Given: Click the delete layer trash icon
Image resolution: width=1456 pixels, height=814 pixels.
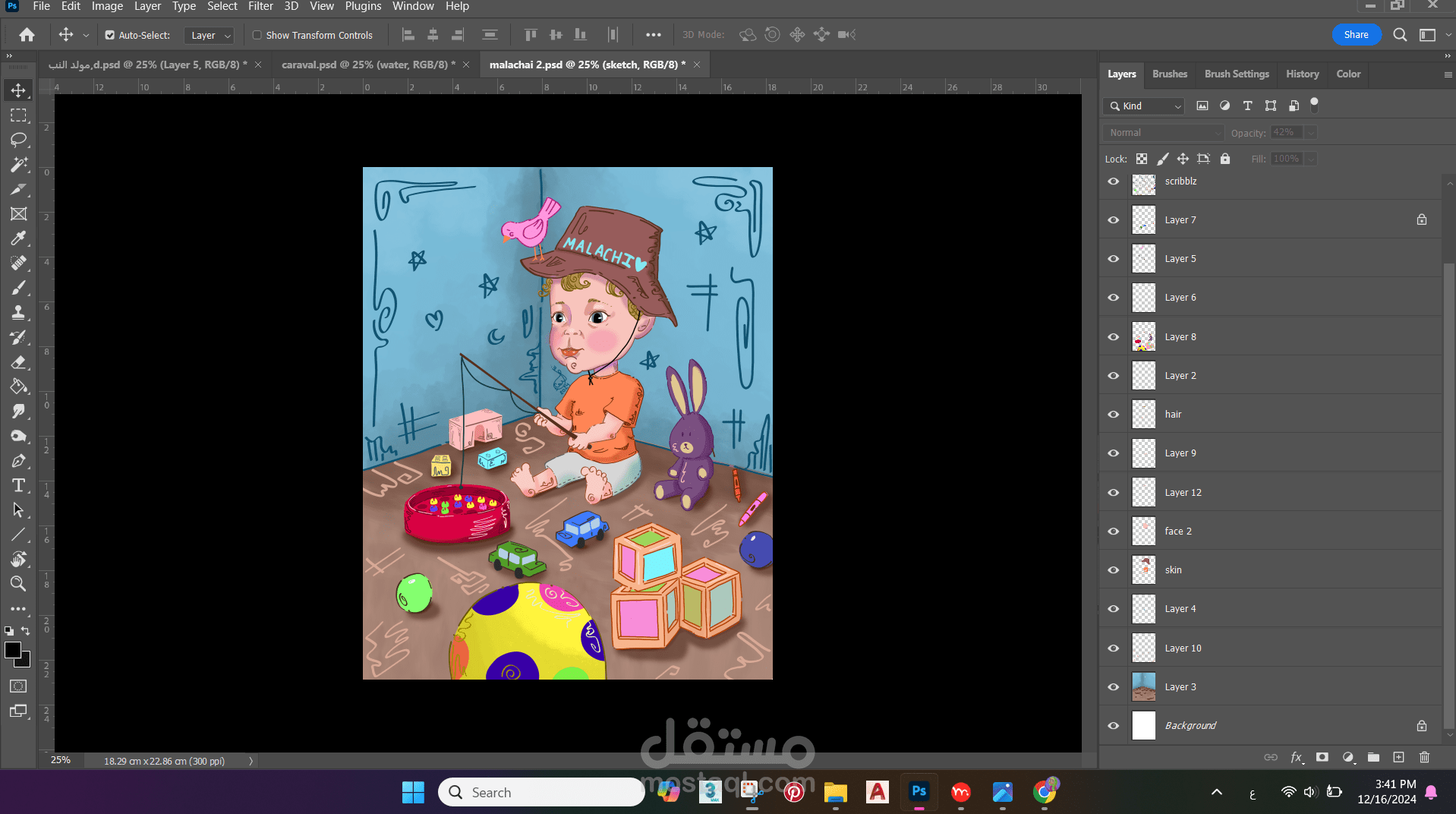Looking at the screenshot, I should [1424, 757].
